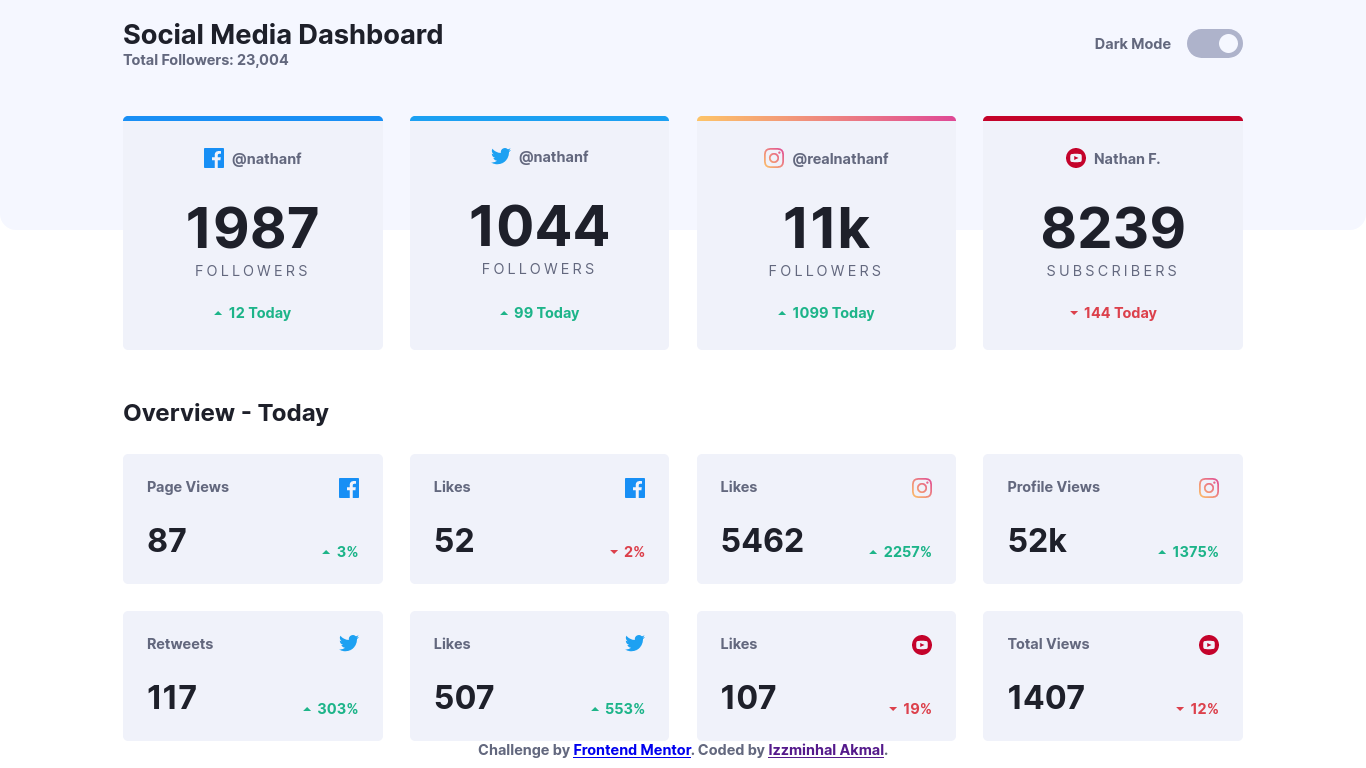
Task: Click the Facebook icon in the 52 Likes card
Action: 635,488
